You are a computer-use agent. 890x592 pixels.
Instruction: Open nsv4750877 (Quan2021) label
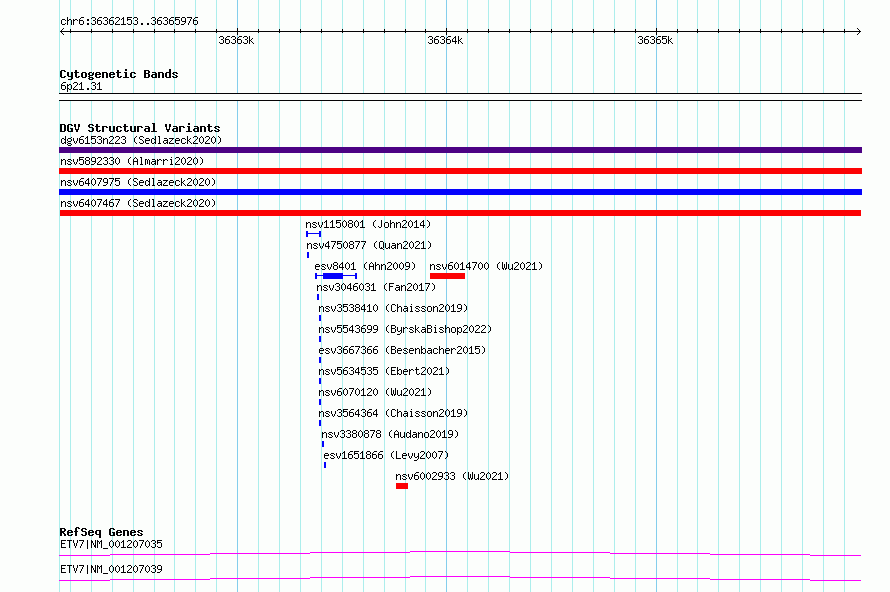369,245
